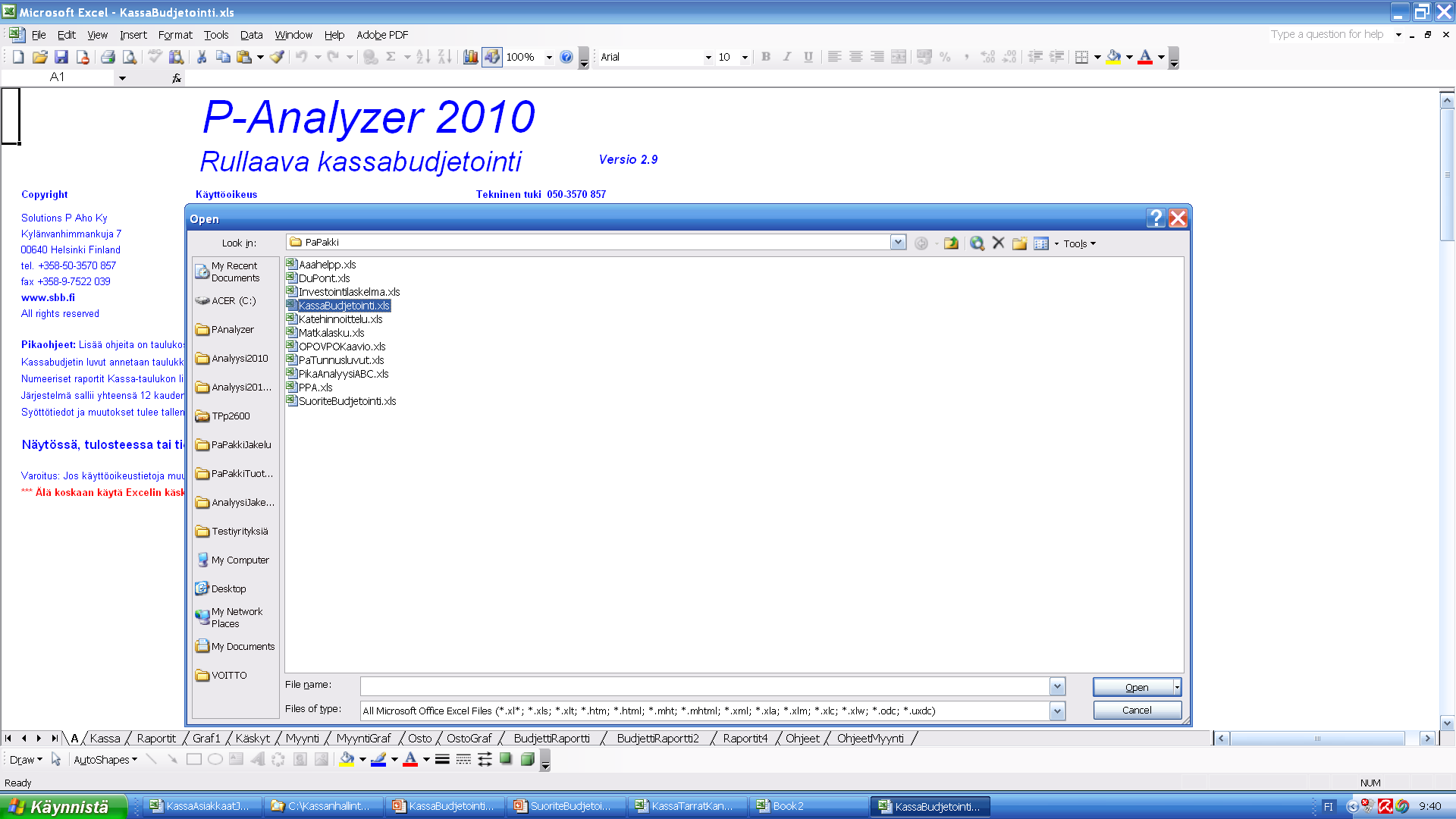The width and height of the screenshot is (1456, 819).
Task: Open the Adobe PDF menu
Action: click(382, 35)
